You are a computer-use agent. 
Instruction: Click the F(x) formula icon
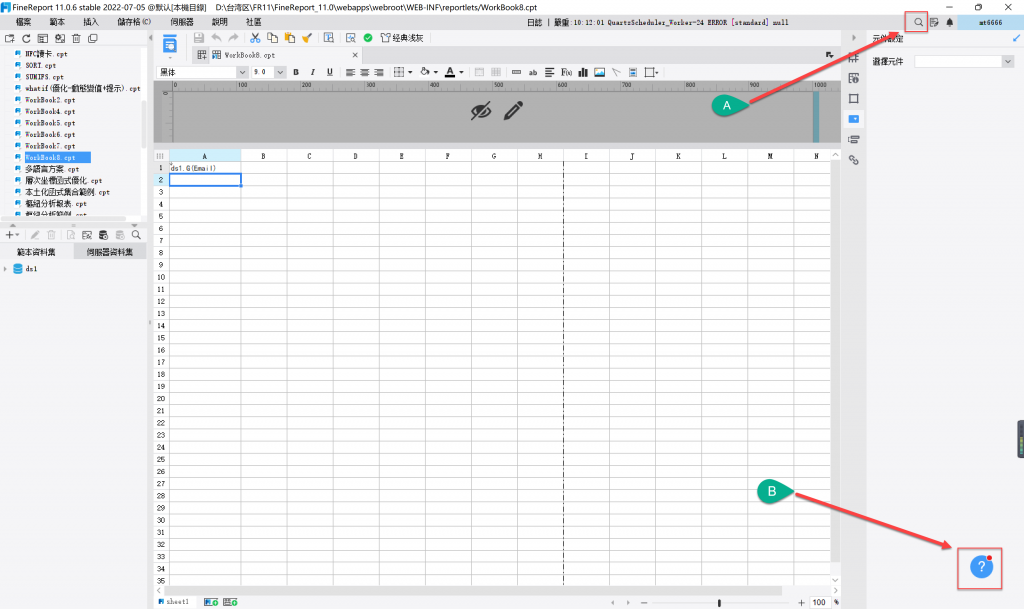(566, 72)
